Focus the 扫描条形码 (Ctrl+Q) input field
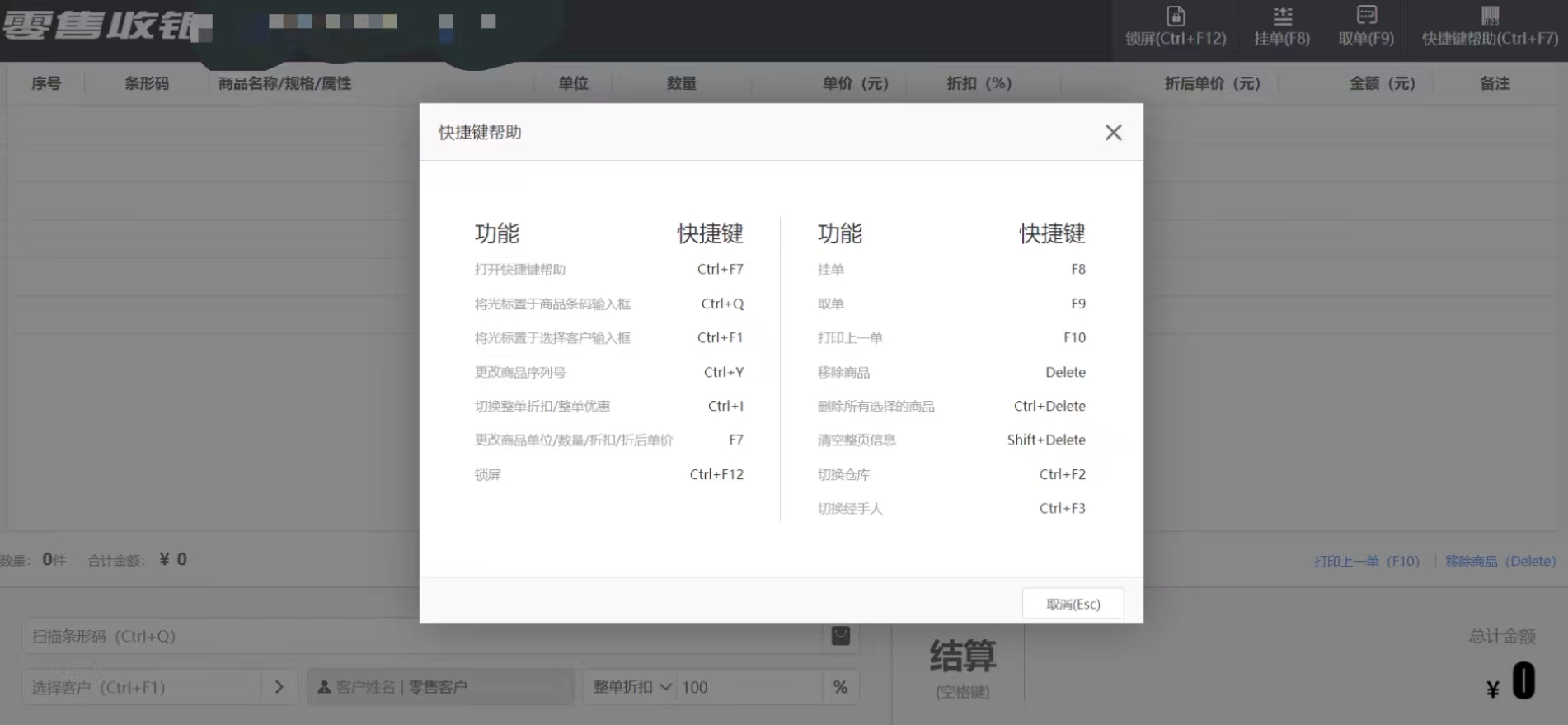Screen dimensions: 1568x725 tap(420, 636)
